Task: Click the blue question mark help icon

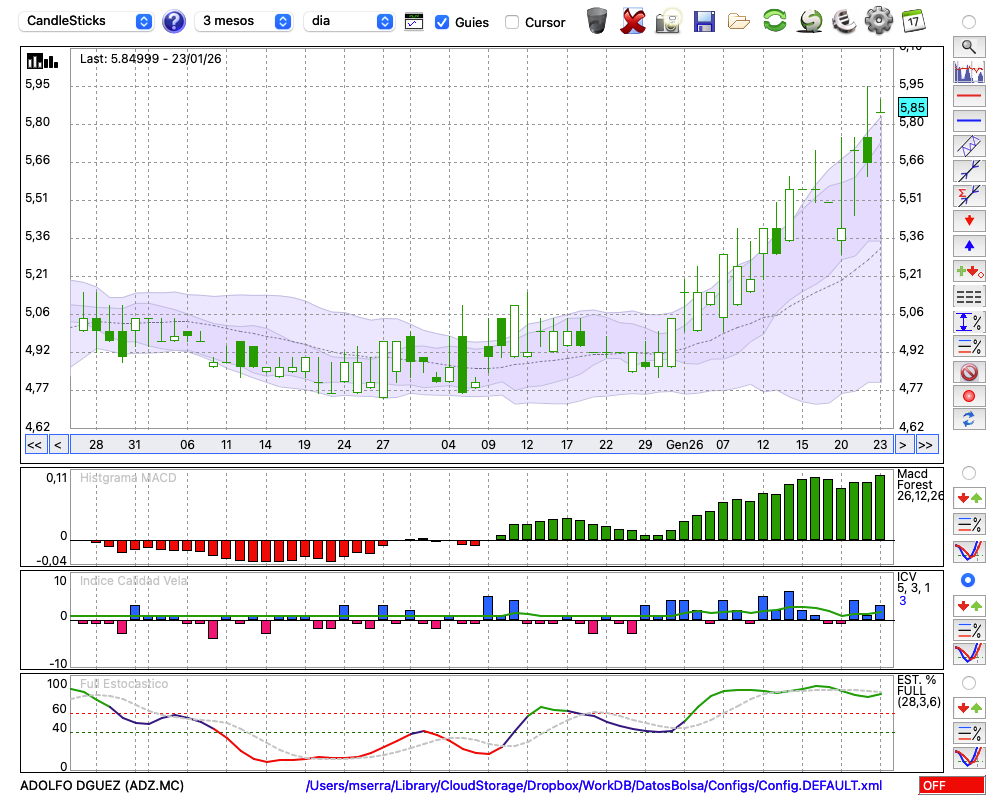Action: pos(174,21)
